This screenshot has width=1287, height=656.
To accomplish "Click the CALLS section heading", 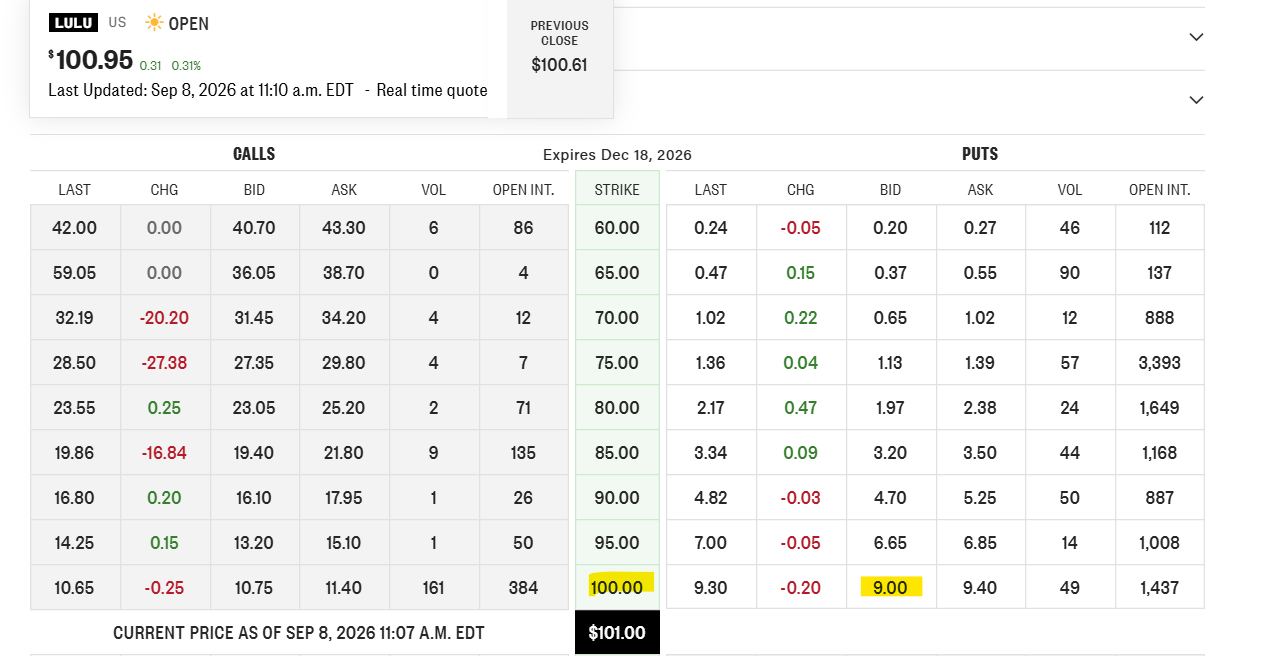I will pos(254,154).
